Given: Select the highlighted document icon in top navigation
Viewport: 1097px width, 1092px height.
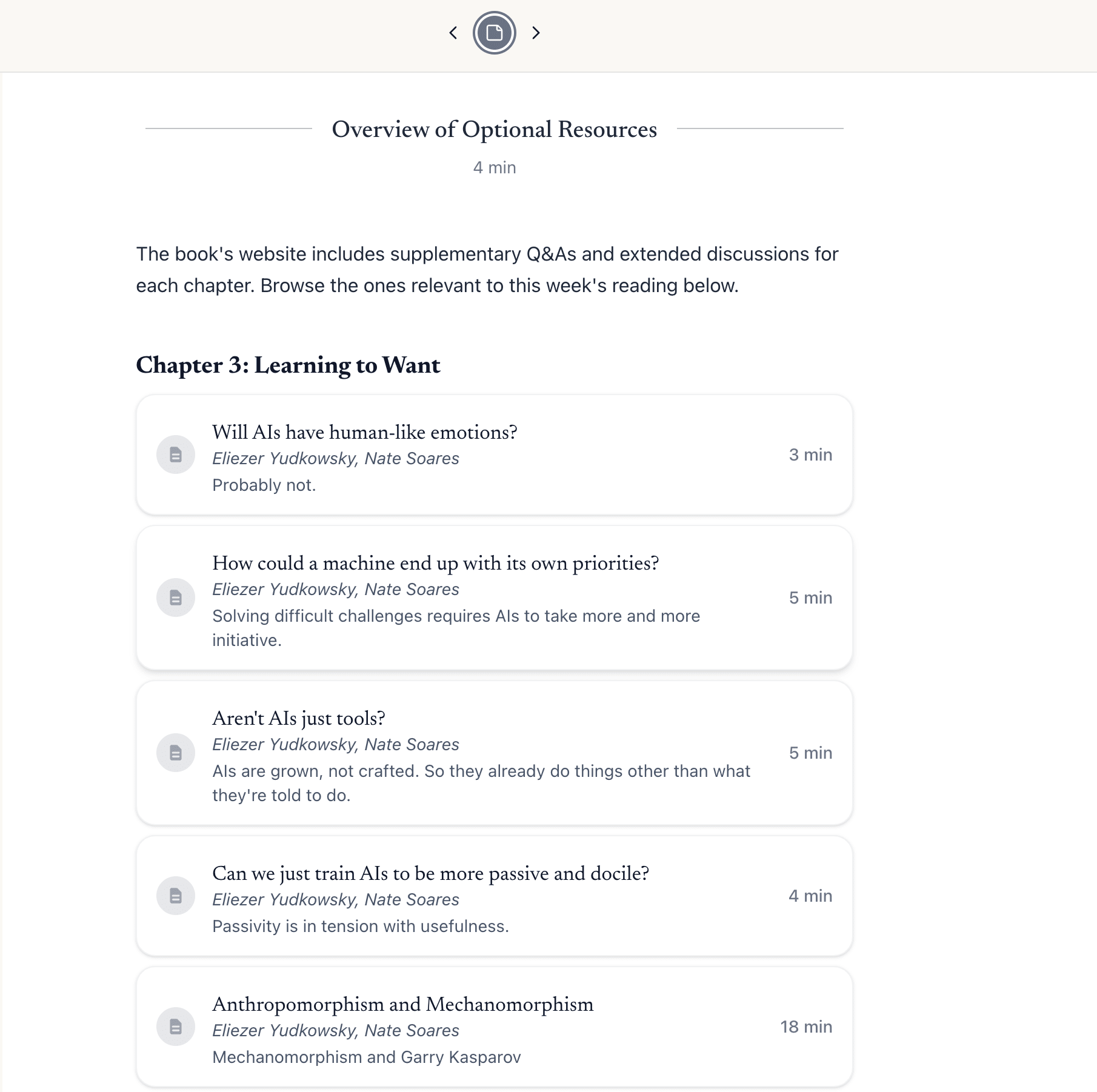Looking at the screenshot, I should pyautogui.click(x=495, y=33).
